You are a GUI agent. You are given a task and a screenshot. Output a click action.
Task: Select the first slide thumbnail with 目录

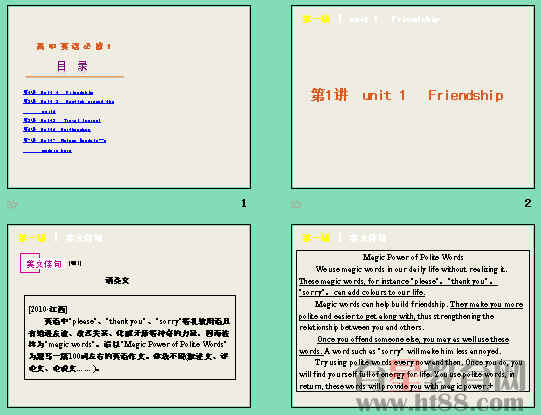click(129, 97)
